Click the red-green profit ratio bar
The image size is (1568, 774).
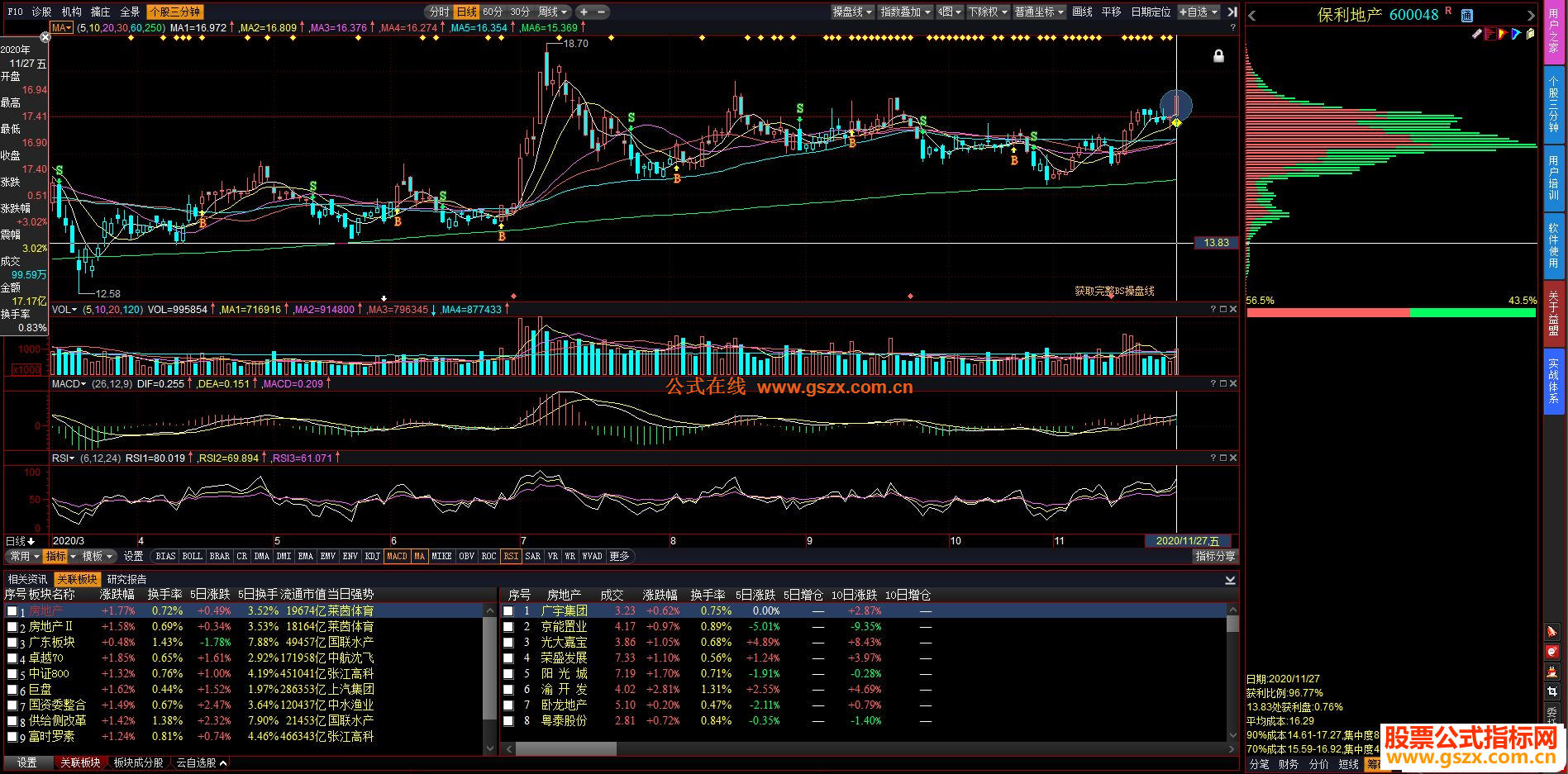click(1392, 312)
